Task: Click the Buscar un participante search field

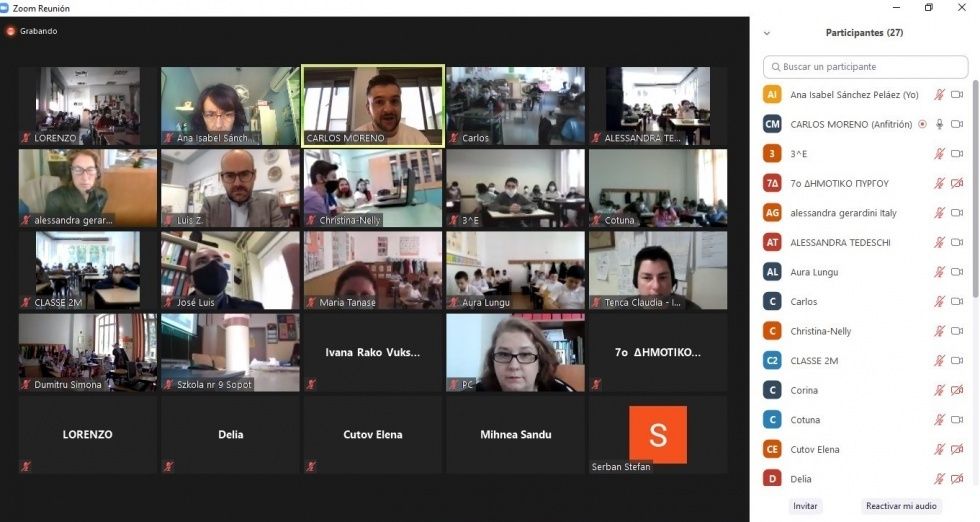Action: tap(866, 67)
